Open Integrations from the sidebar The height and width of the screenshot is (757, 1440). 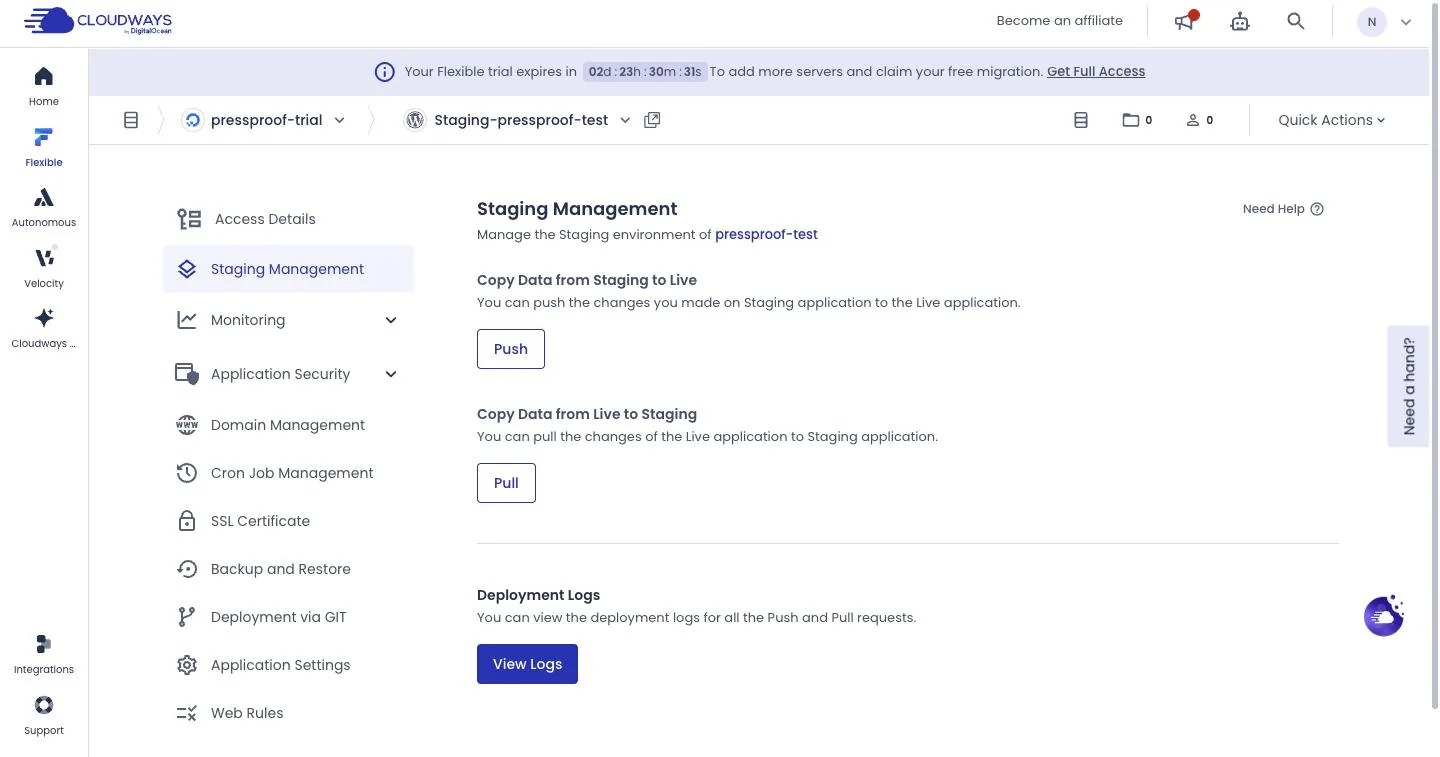44,655
